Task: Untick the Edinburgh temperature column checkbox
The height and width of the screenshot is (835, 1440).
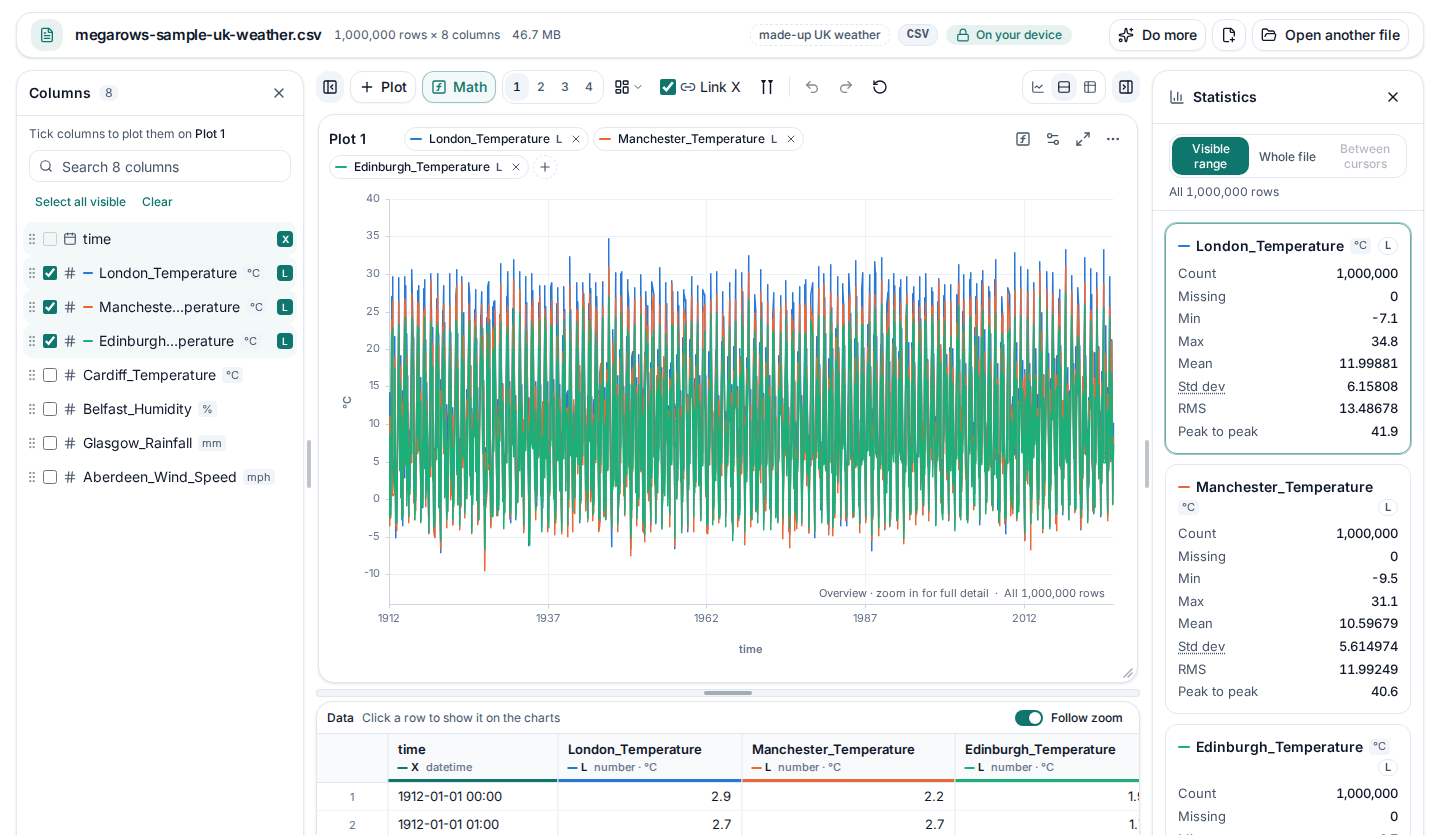Action: 50,341
